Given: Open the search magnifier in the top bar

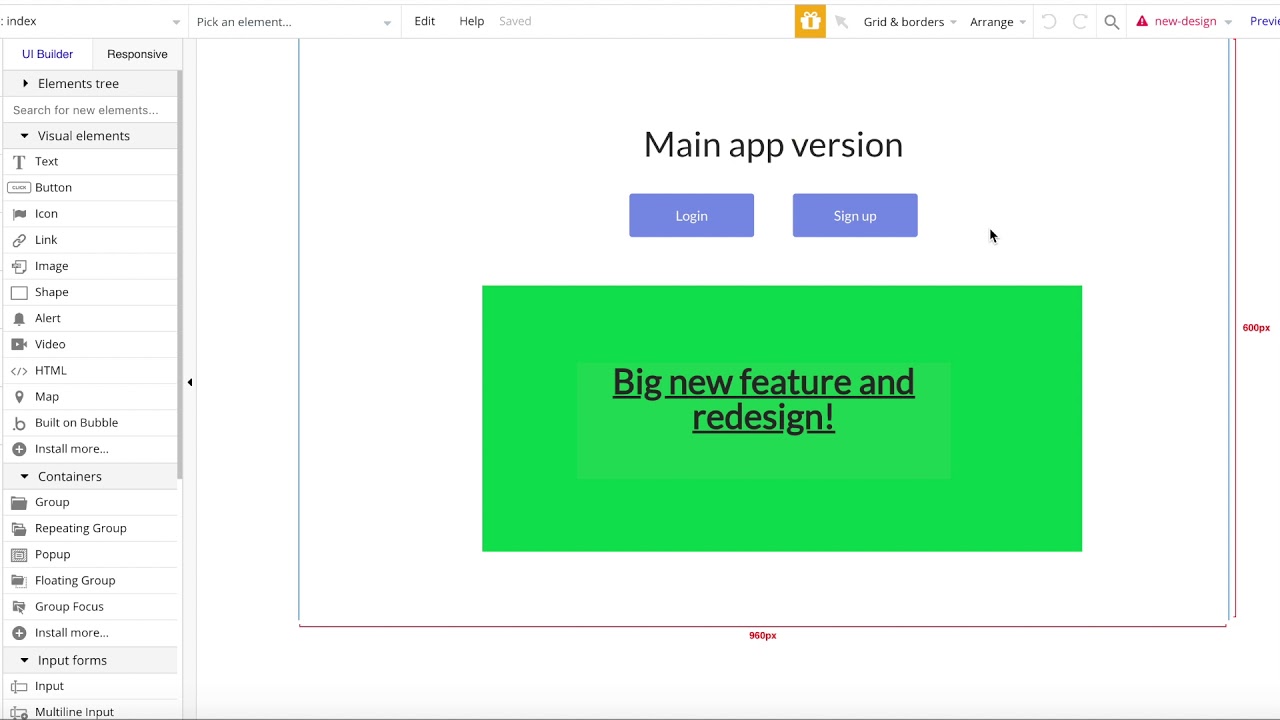Looking at the screenshot, I should click(x=1111, y=21).
